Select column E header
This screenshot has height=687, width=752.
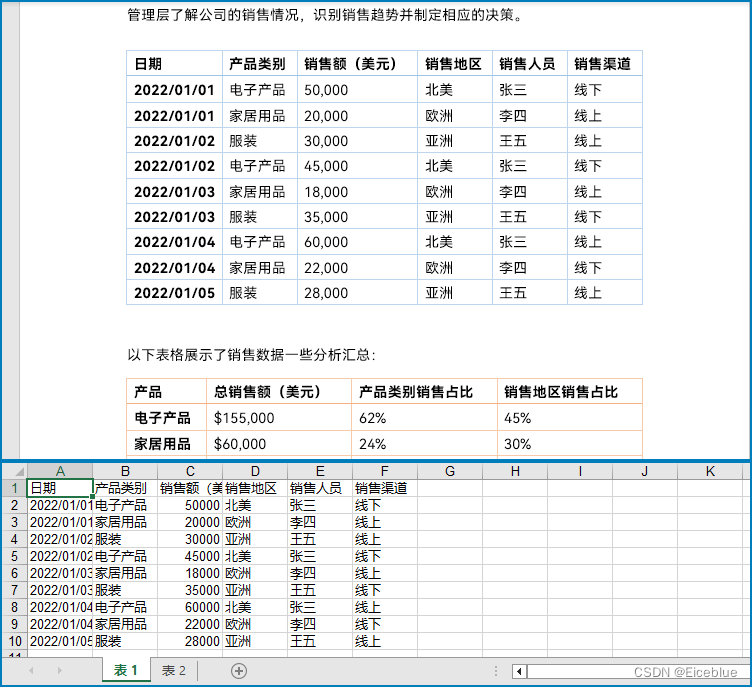[320, 472]
